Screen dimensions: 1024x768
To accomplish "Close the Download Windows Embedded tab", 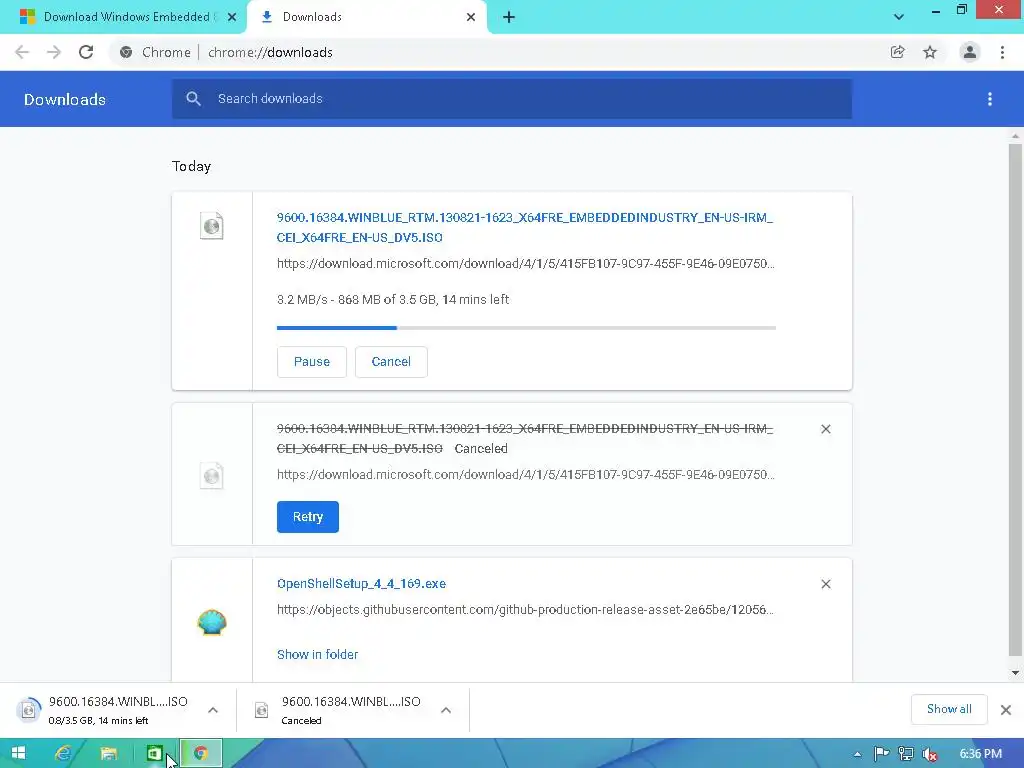I will [x=232, y=17].
